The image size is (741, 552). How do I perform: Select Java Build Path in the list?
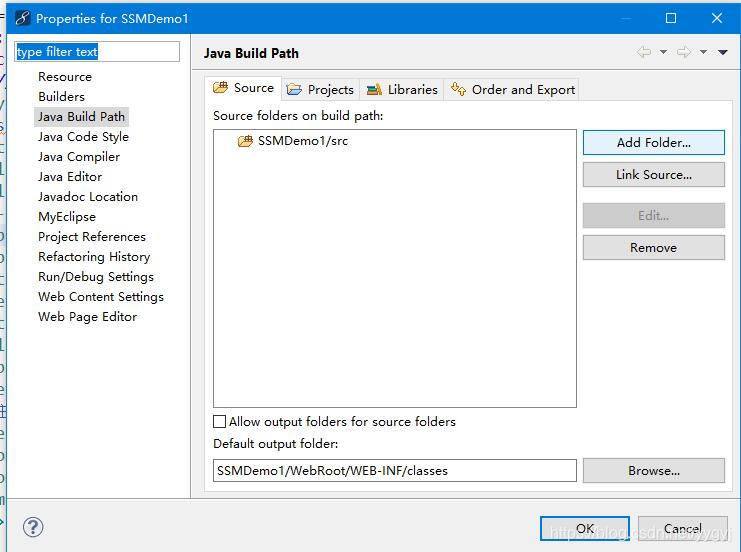click(81, 117)
